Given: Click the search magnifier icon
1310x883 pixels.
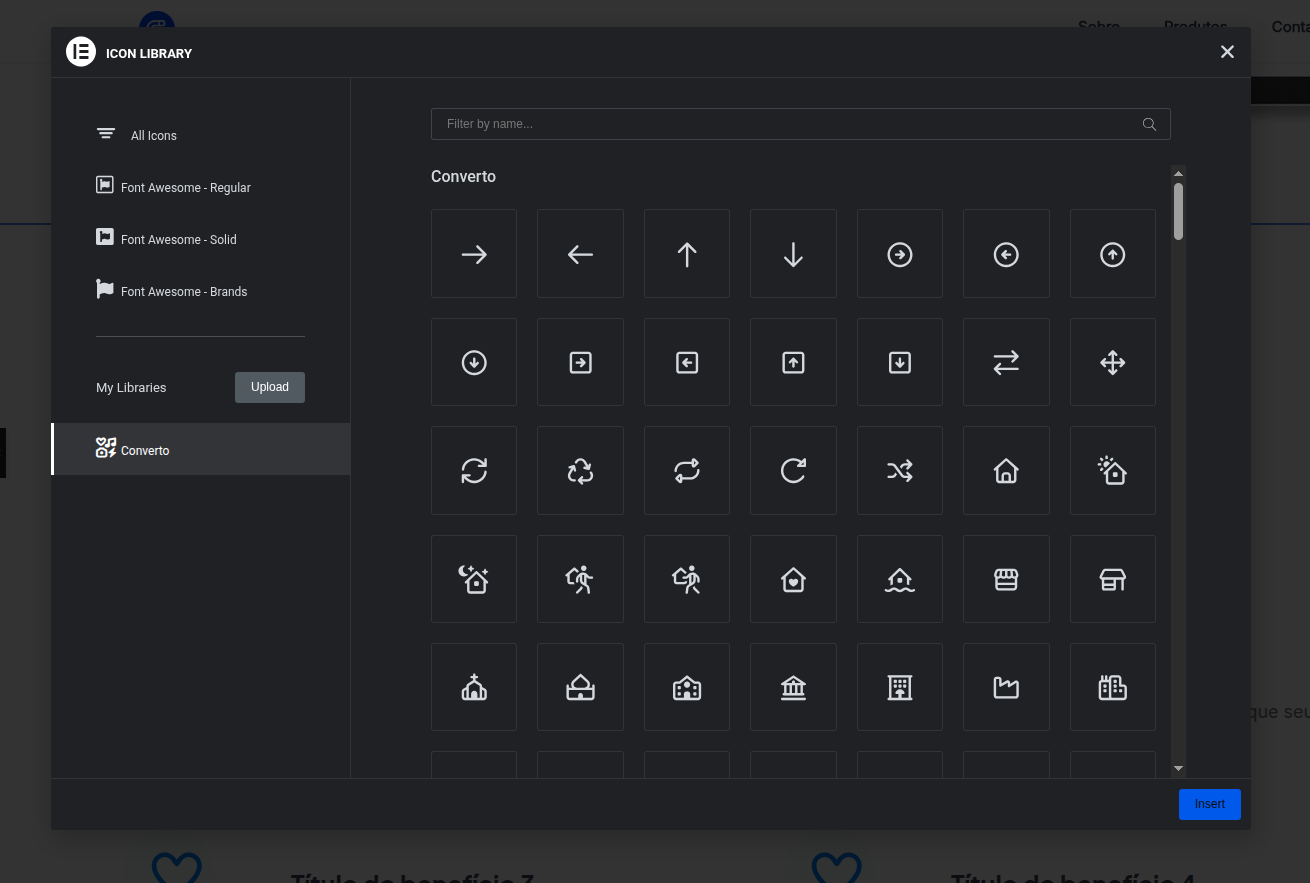Looking at the screenshot, I should click(1149, 124).
